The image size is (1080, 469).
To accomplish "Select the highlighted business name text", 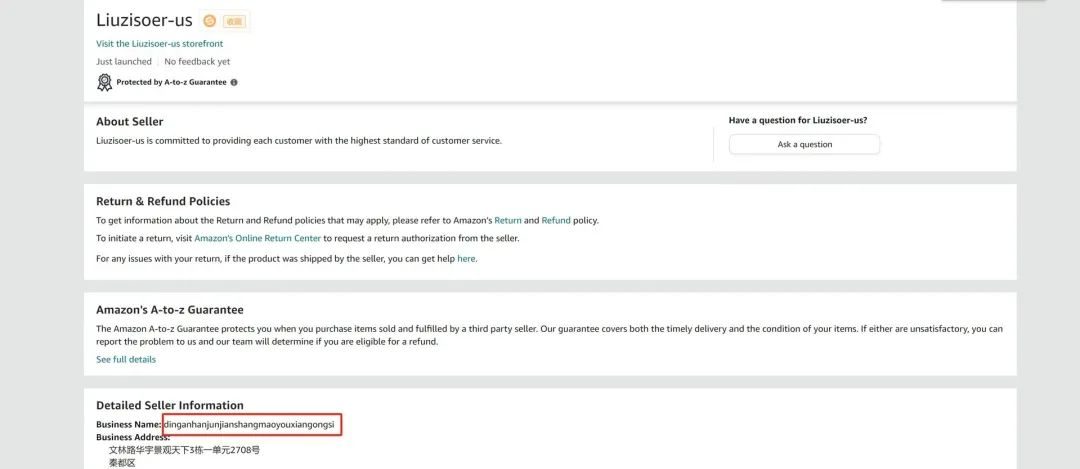I will (249, 425).
